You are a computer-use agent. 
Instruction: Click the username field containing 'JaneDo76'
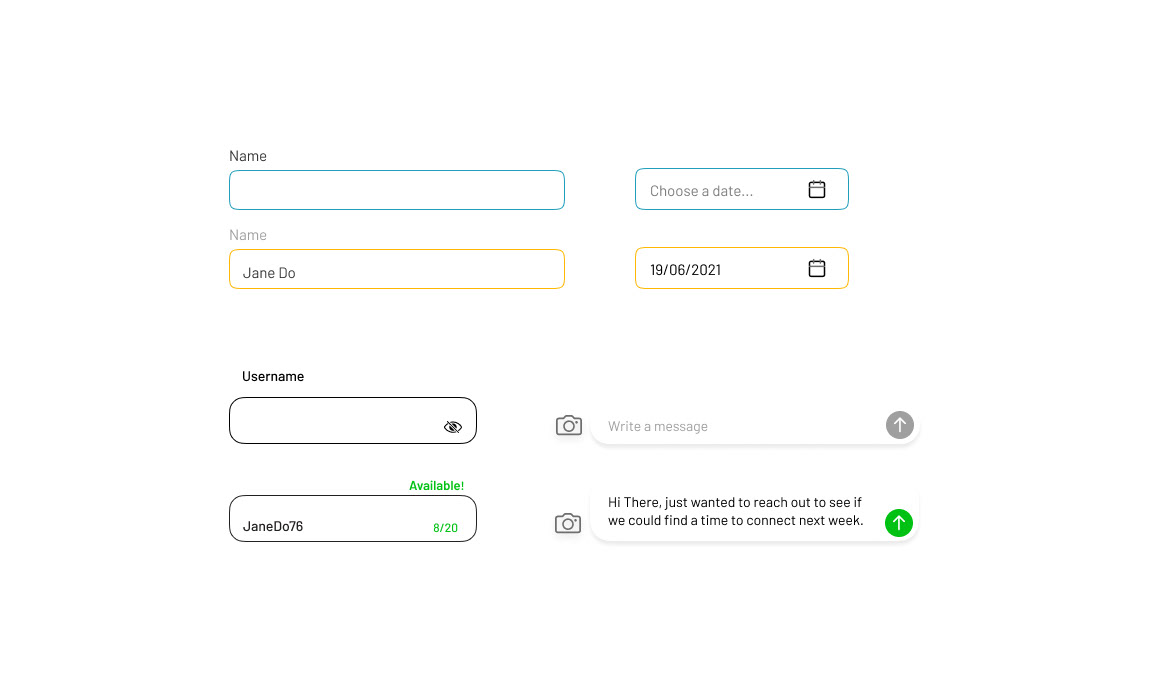click(335, 520)
